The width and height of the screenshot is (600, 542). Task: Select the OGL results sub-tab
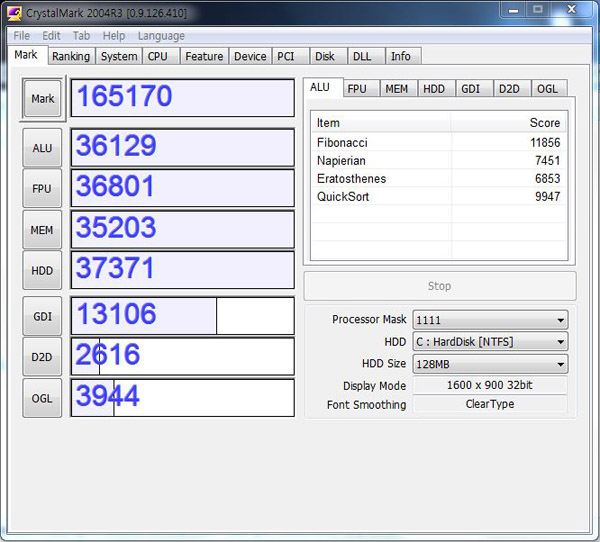point(548,89)
